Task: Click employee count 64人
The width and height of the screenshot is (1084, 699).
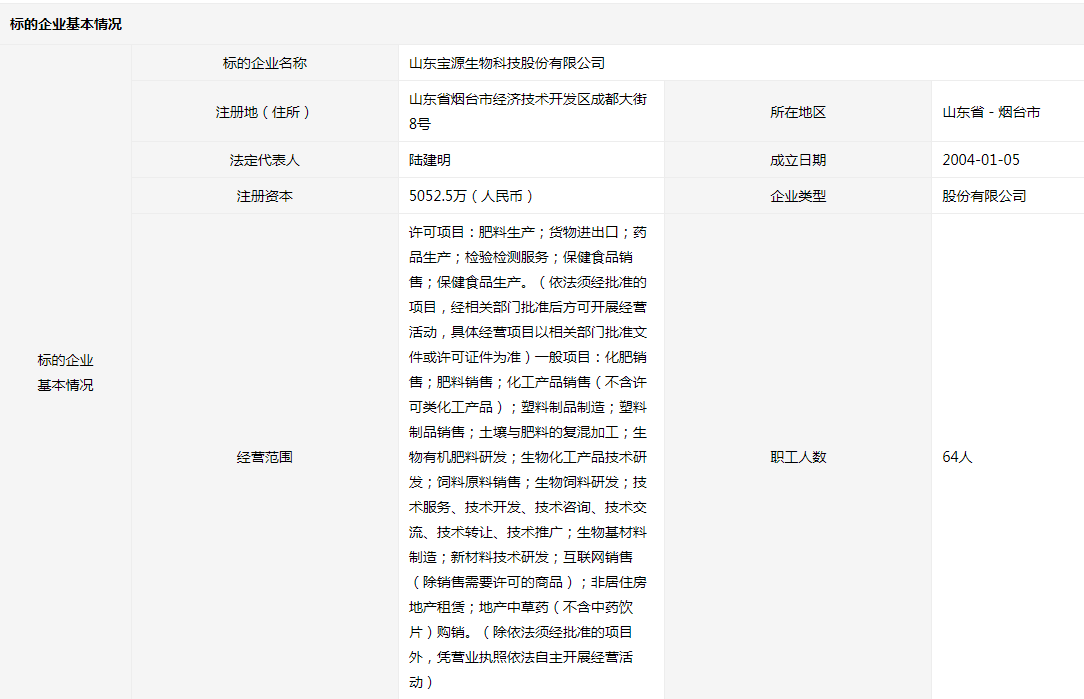Action: pyautogui.click(x=957, y=457)
